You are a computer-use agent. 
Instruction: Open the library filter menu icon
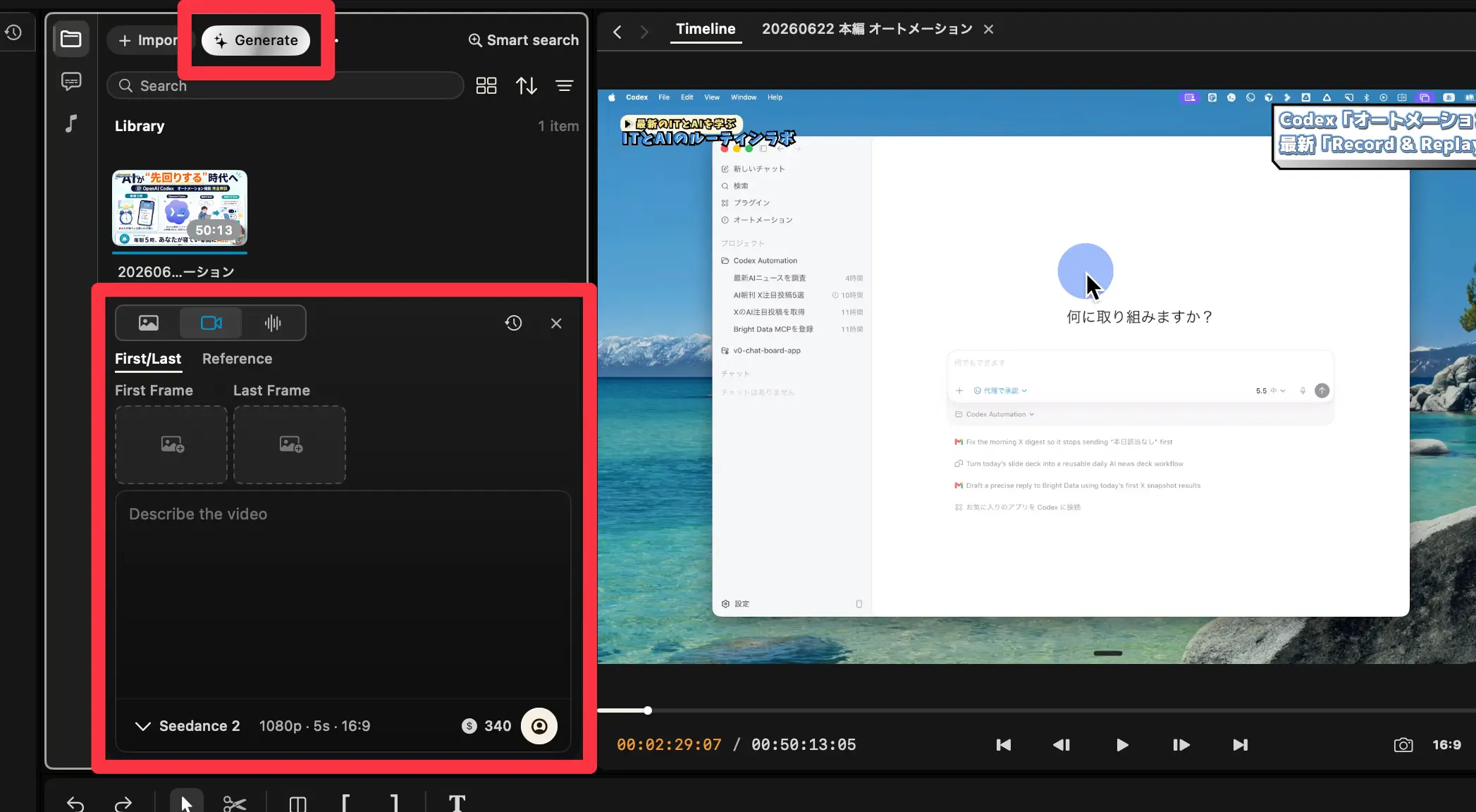pos(564,85)
